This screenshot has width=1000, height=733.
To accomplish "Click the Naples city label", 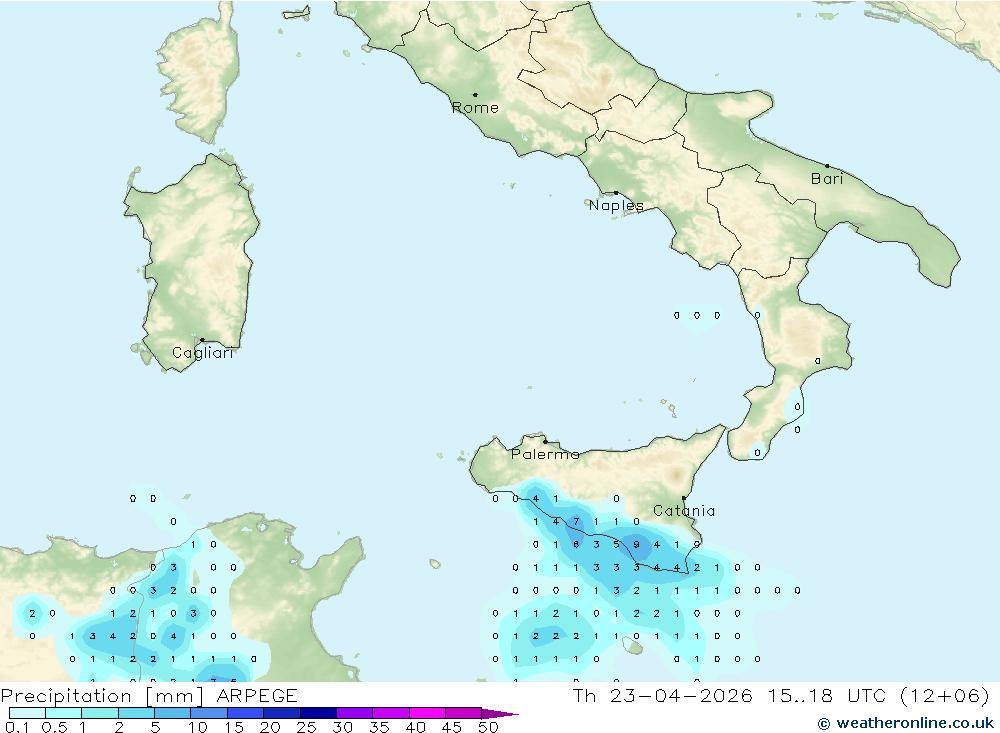I will click(616, 205).
